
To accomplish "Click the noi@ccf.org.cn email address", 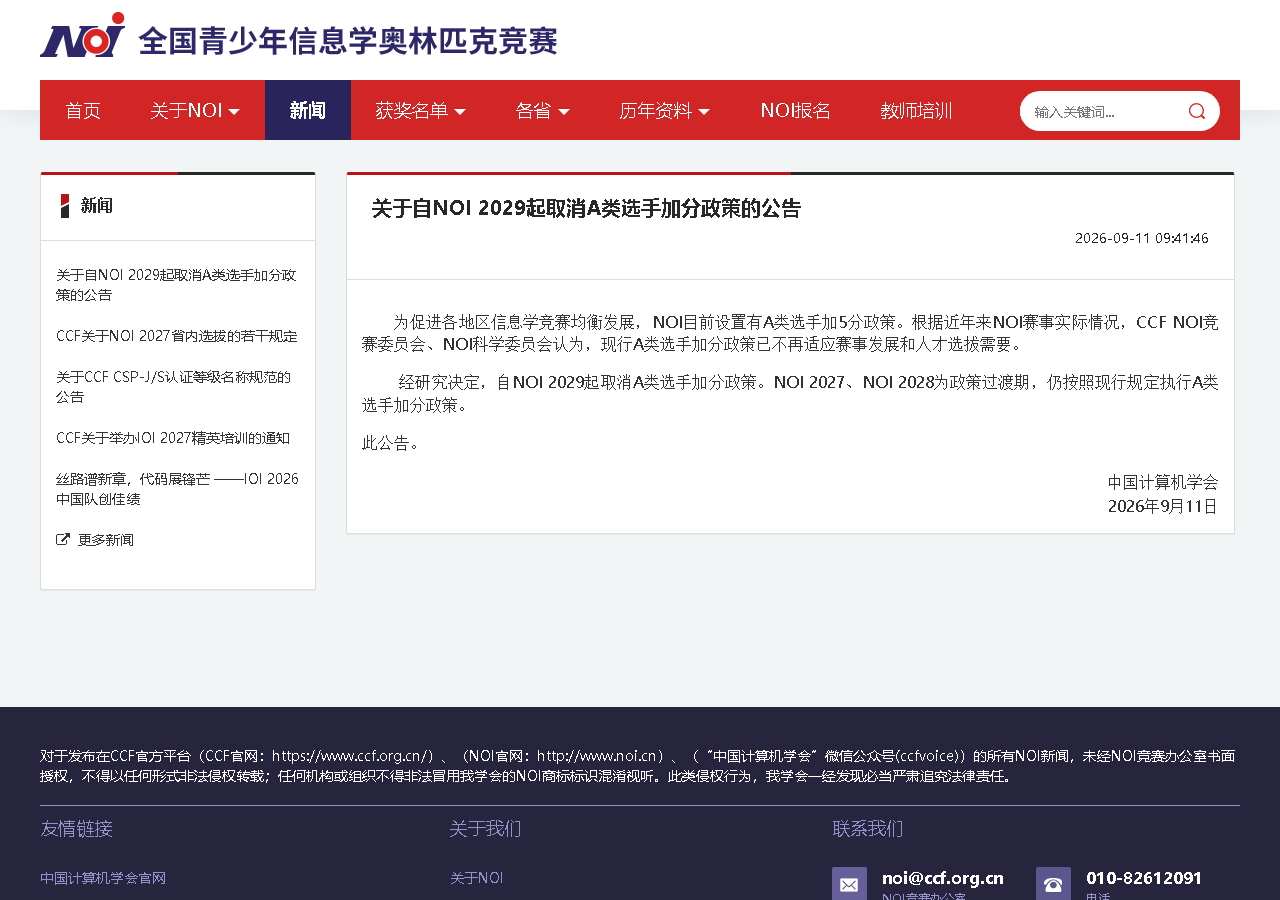I will click(943, 878).
